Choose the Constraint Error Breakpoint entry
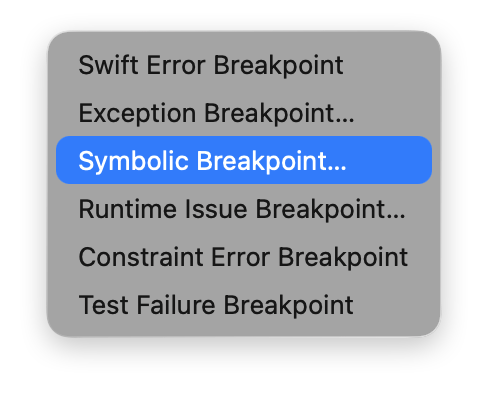 [x=244, y=257]
